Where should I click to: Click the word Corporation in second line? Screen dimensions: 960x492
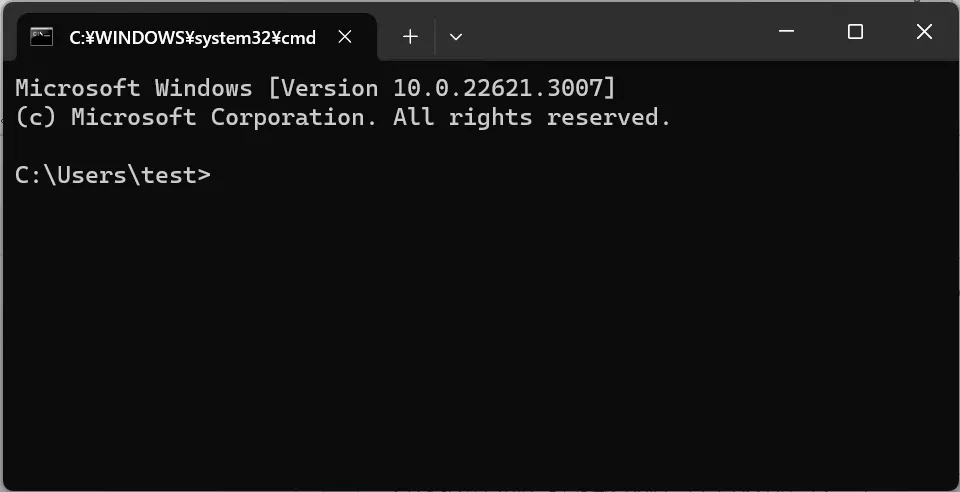click(294, 117)
